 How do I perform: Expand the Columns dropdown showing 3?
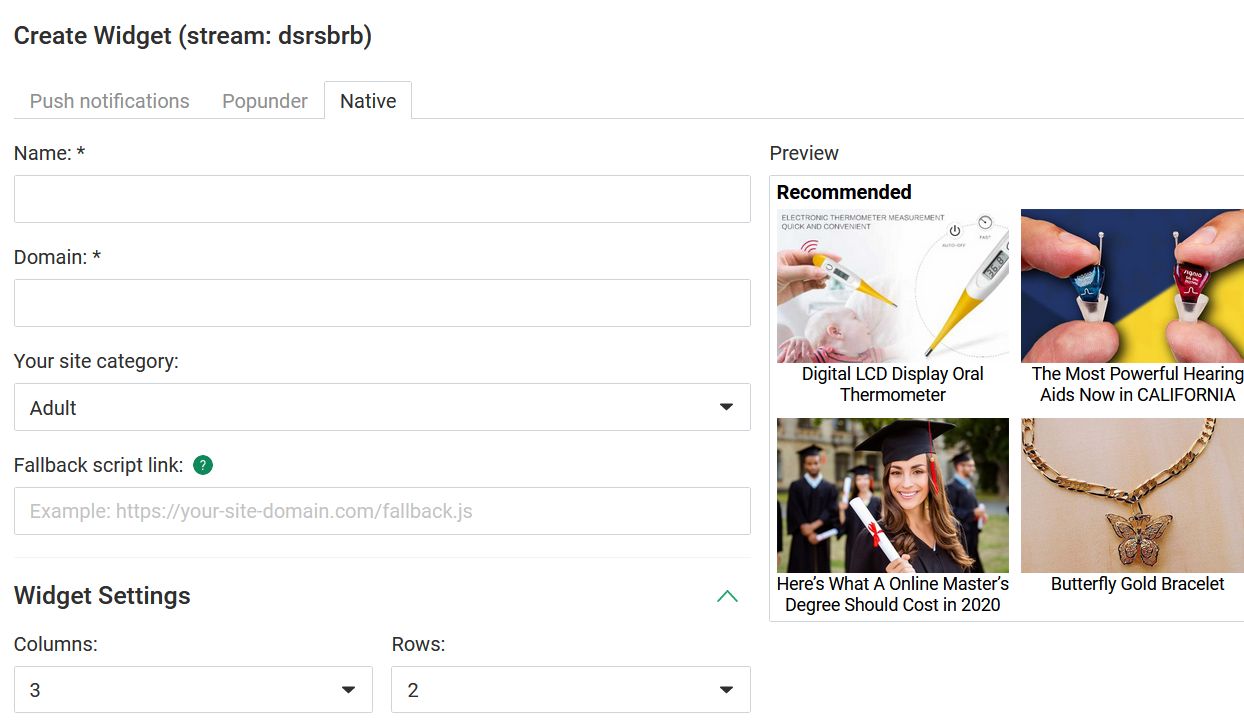click(x=193, y=690)
